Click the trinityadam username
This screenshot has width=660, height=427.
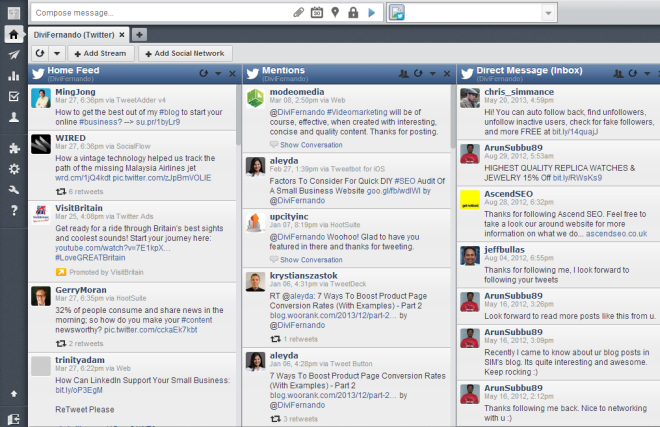point(80,360)
